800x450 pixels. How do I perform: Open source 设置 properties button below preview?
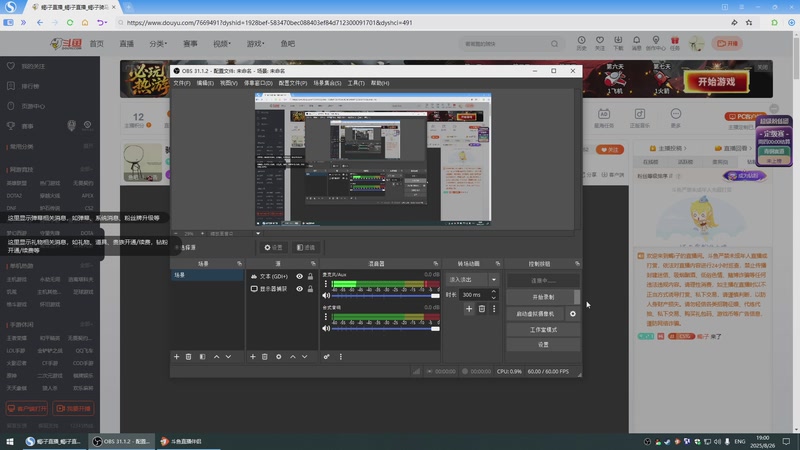tap(273, 247)
